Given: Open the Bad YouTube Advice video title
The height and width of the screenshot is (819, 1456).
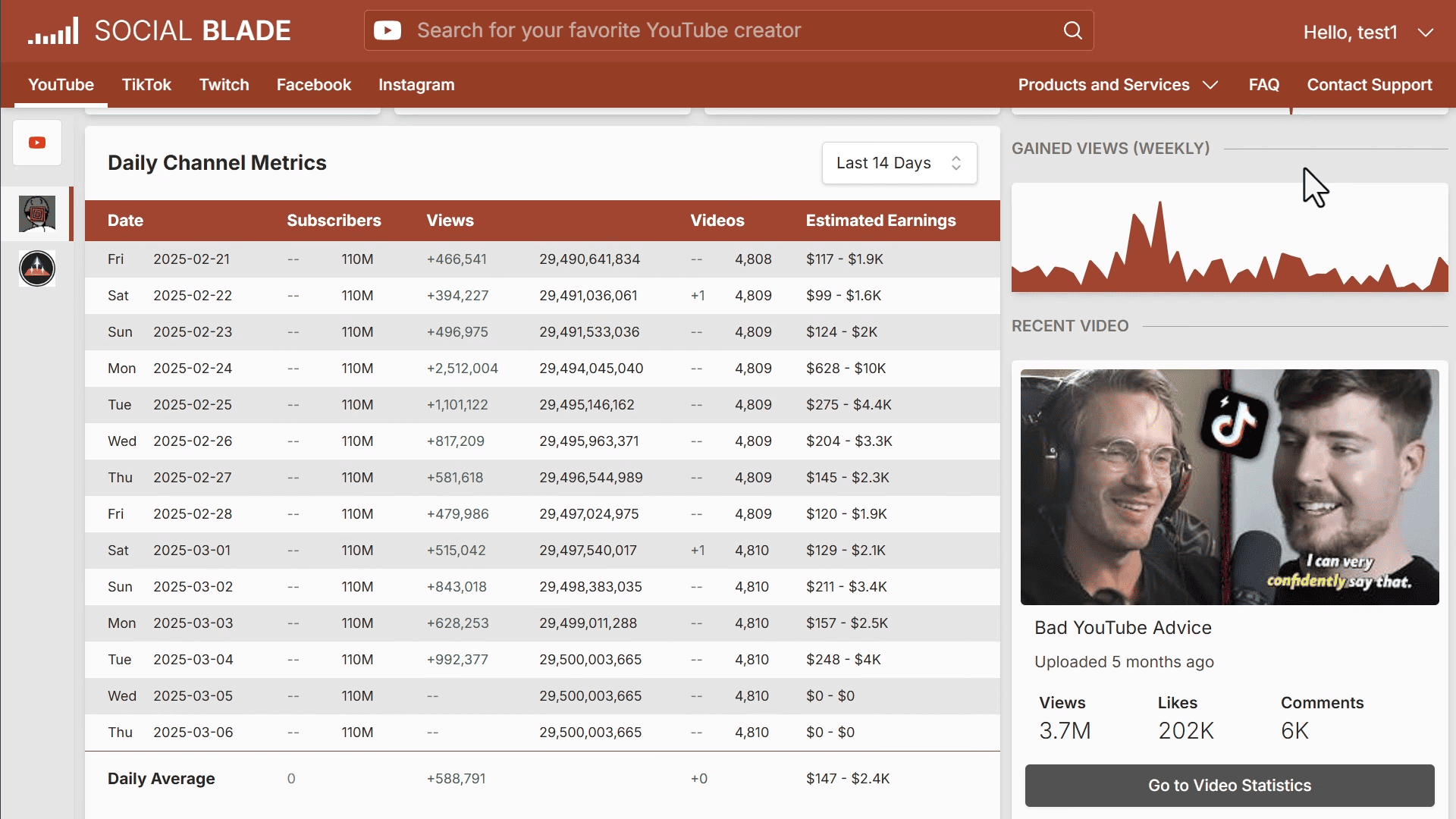Looking at the screenshot, I should (1123, 628).
